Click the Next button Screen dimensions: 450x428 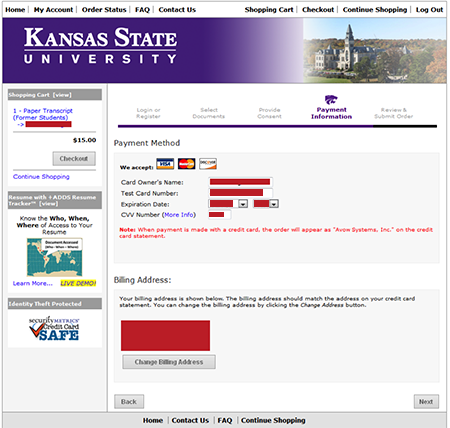tap(426, 402)
